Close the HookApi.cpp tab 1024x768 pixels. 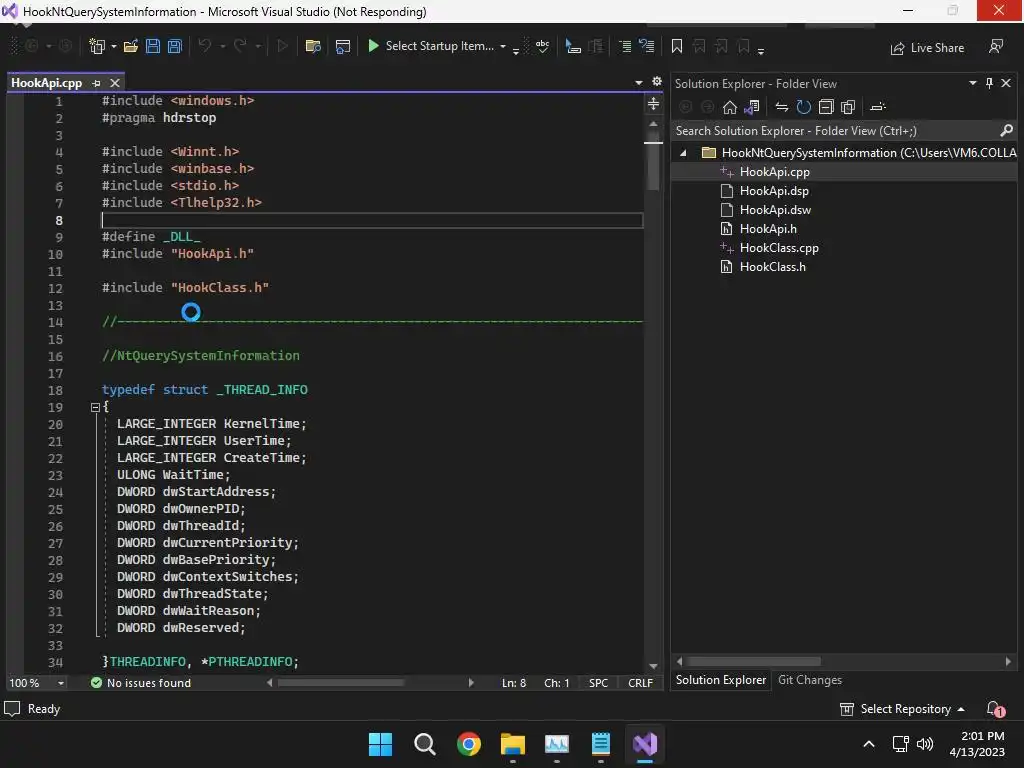(x=115, y=83)
